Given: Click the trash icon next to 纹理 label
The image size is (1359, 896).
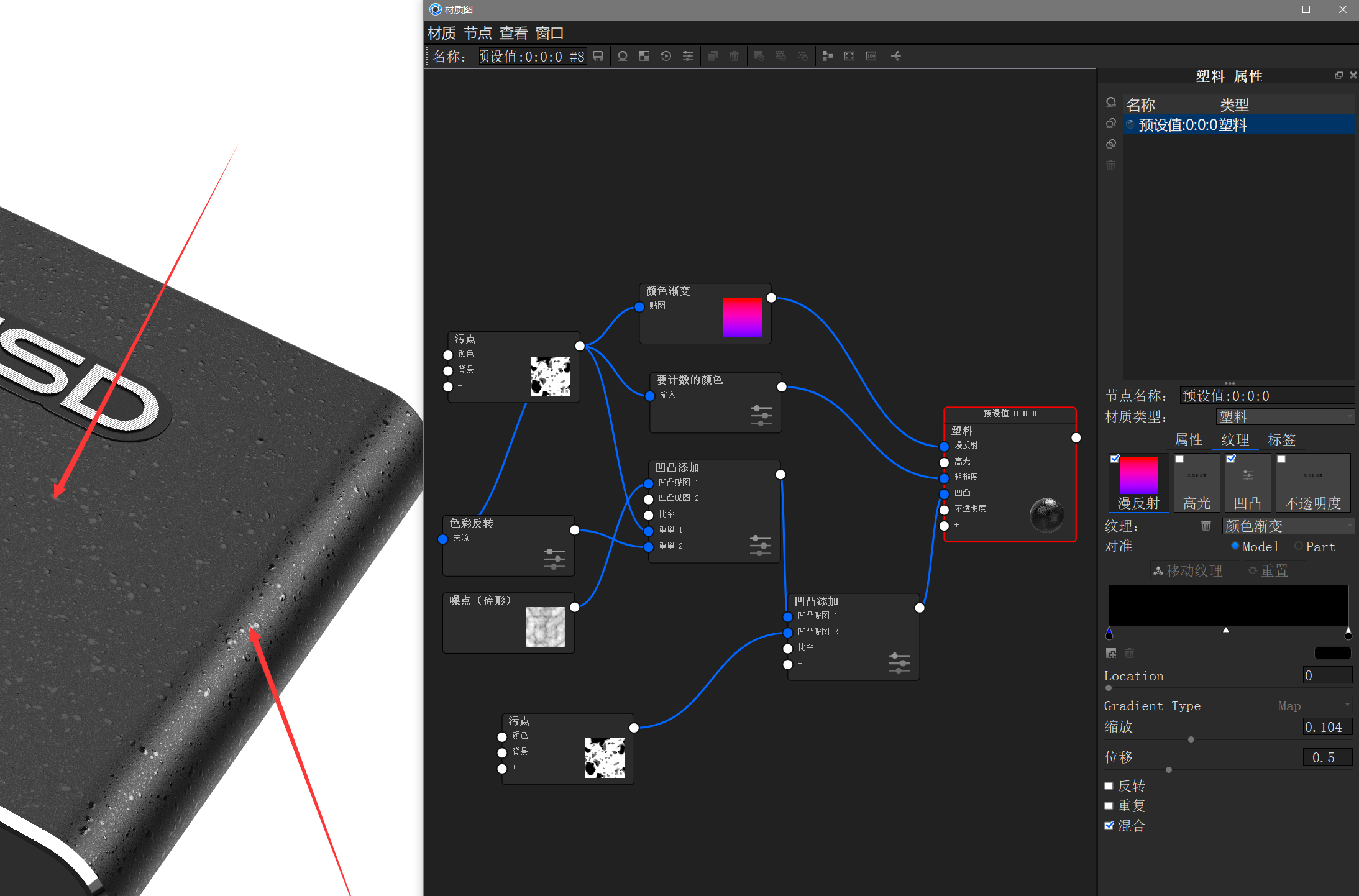Looking at the screenshot, I should pyautogui.click(x=1206, y=526).
